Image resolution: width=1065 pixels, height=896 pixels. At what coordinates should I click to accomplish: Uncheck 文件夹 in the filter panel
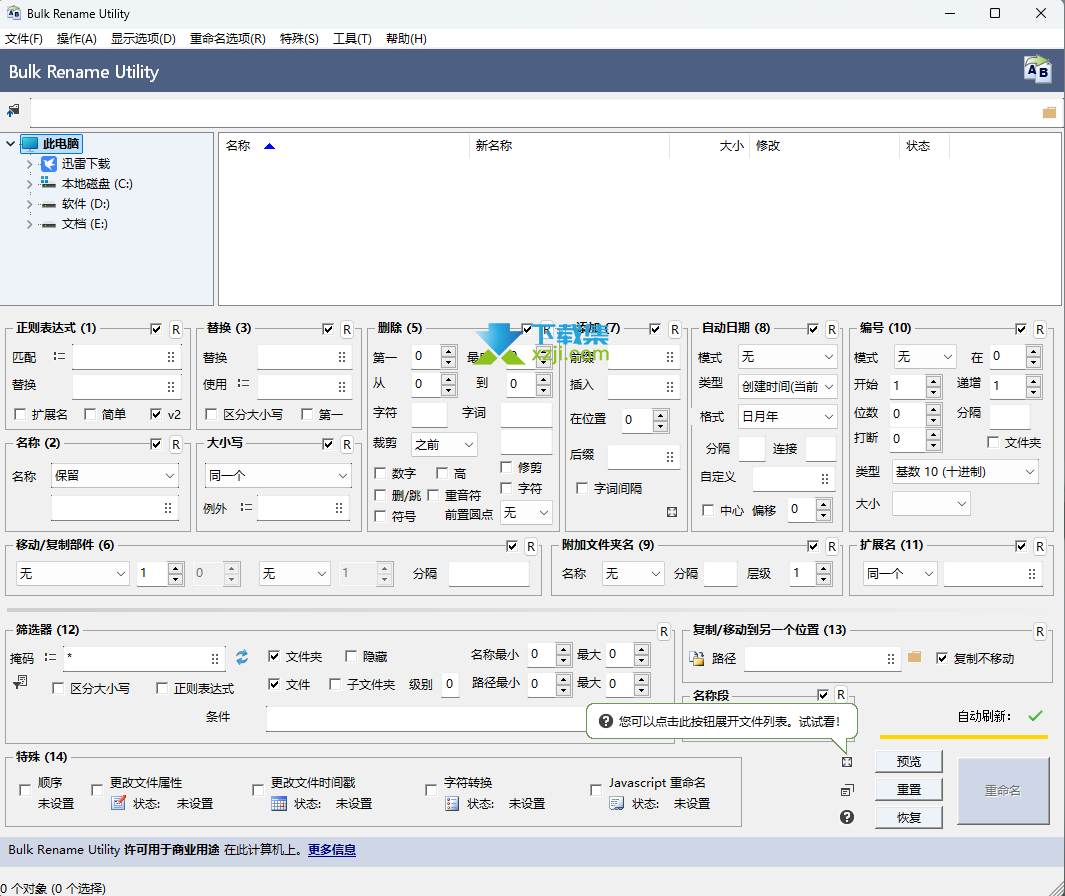click(x=274, y=656)
